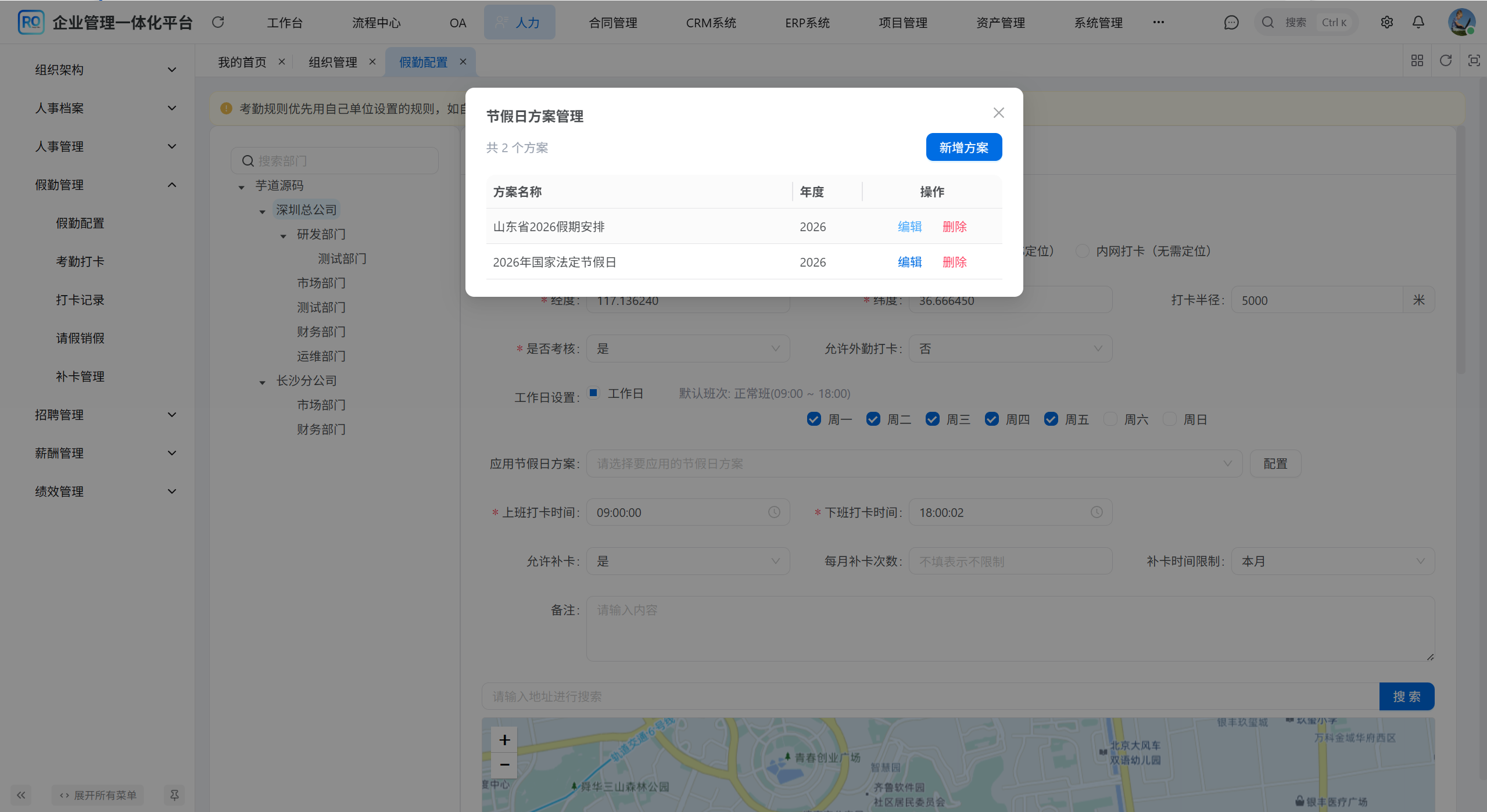Pin the sidebar menu icon
Image resolution: width=1487 pixels, height=812 pixels.
(x=174, y=795)
